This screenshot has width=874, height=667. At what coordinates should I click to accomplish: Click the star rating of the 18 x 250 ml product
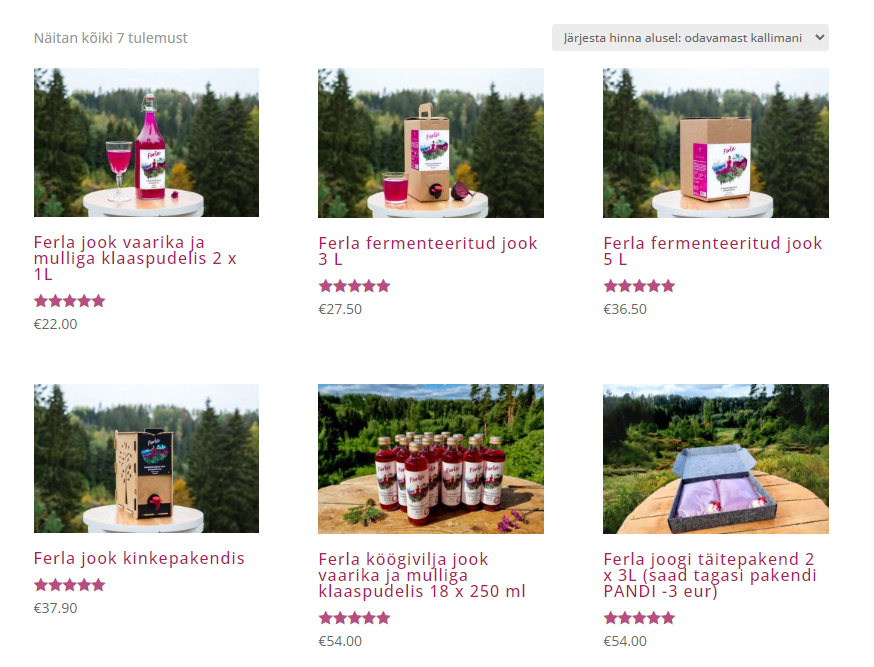click(355, 617)
